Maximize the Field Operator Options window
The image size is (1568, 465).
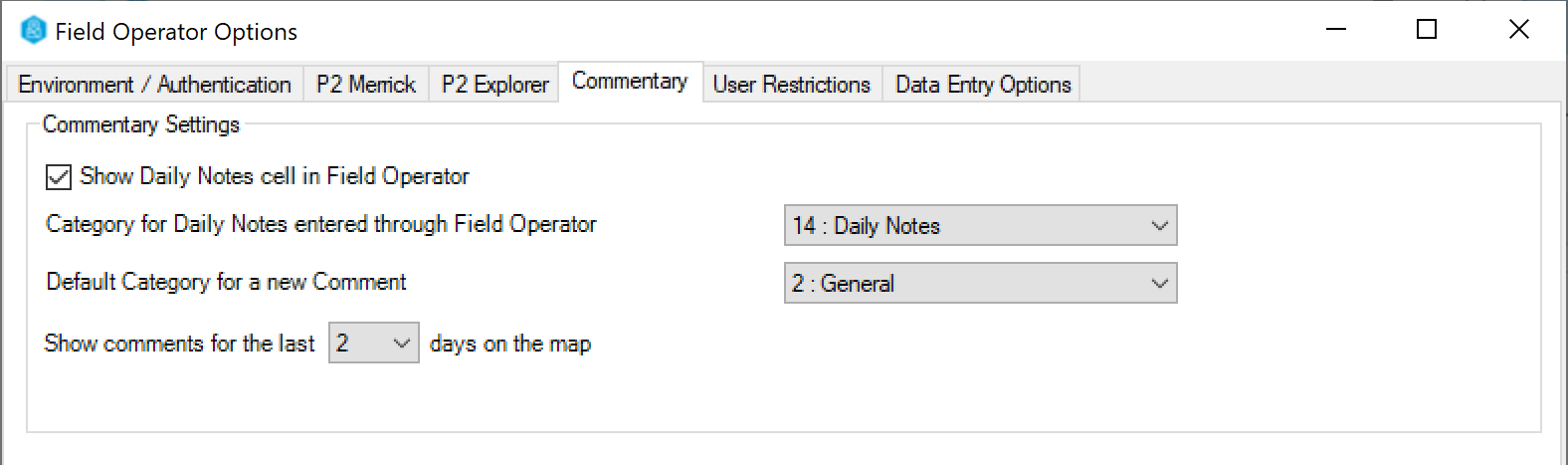[1427, 30]
